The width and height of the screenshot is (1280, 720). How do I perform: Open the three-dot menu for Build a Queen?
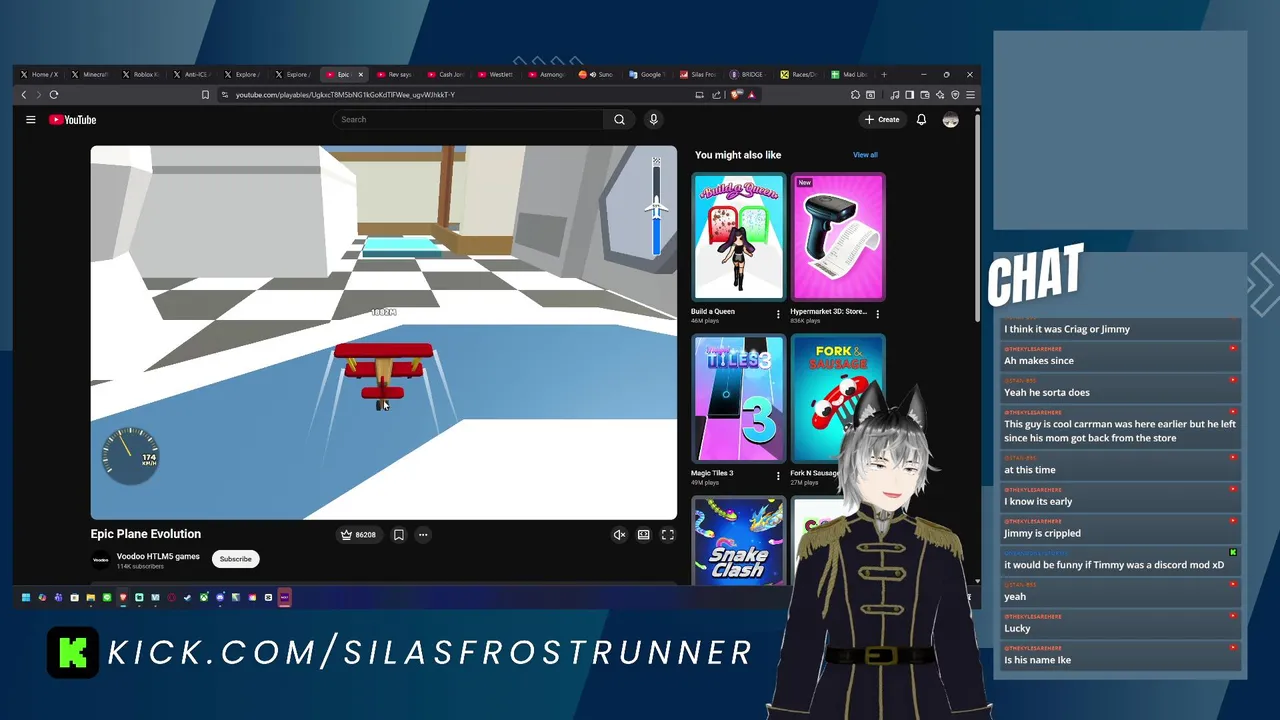[x=778, y=314]
